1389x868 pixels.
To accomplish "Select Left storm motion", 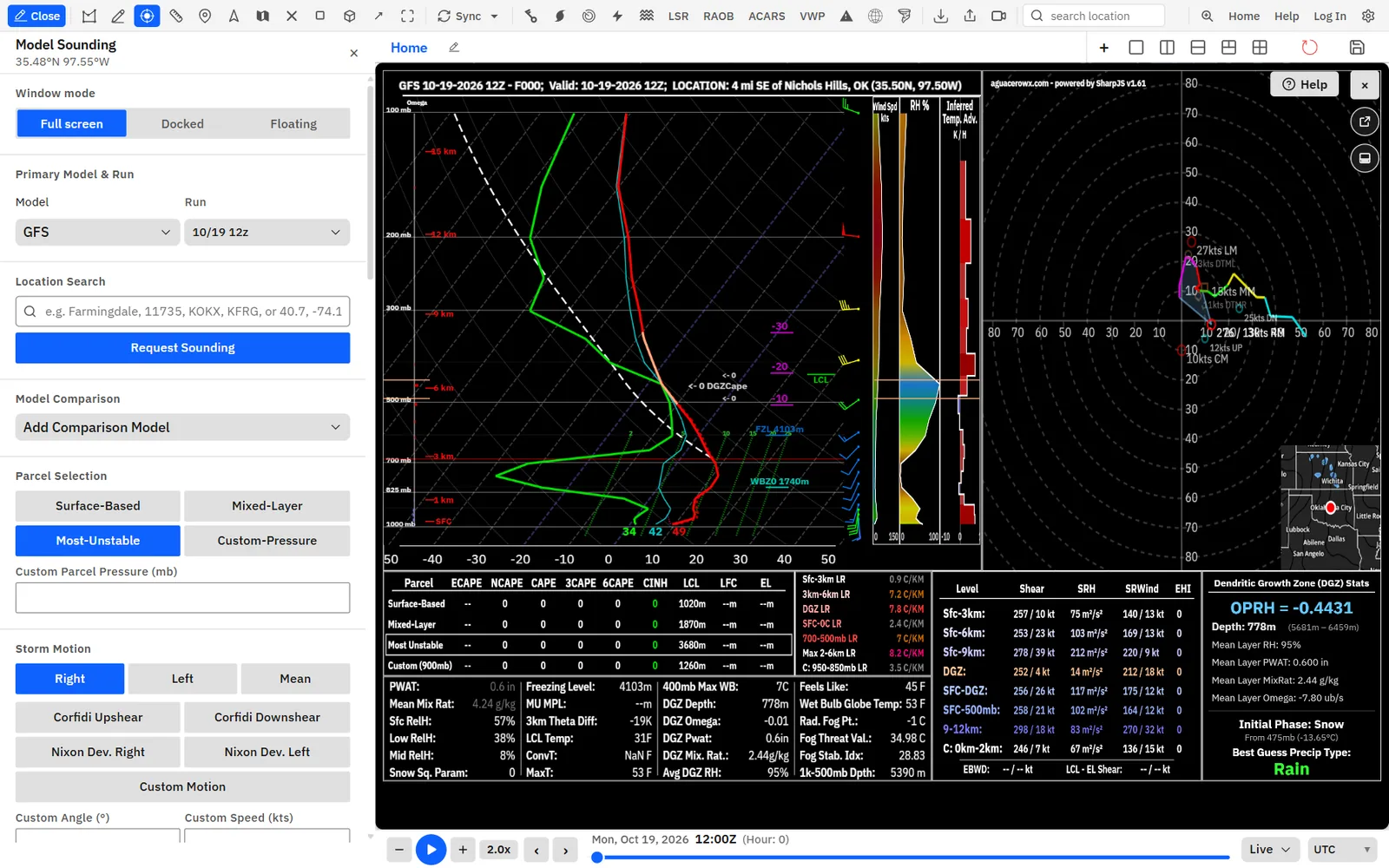I will click(x=182, y=679).
